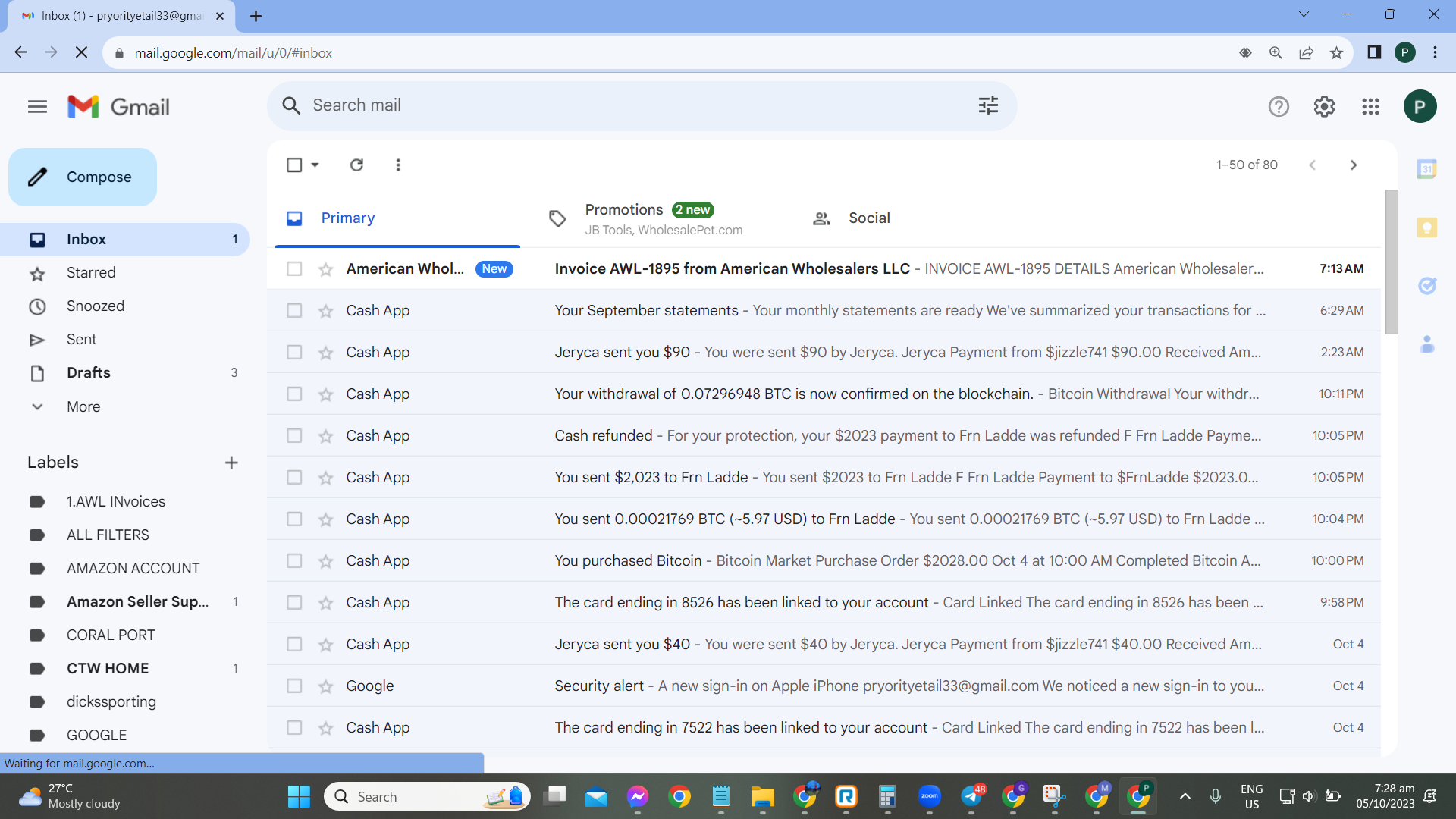Switch to the Primary tab
The image size is (1456, 819).
tap(397, 218)
